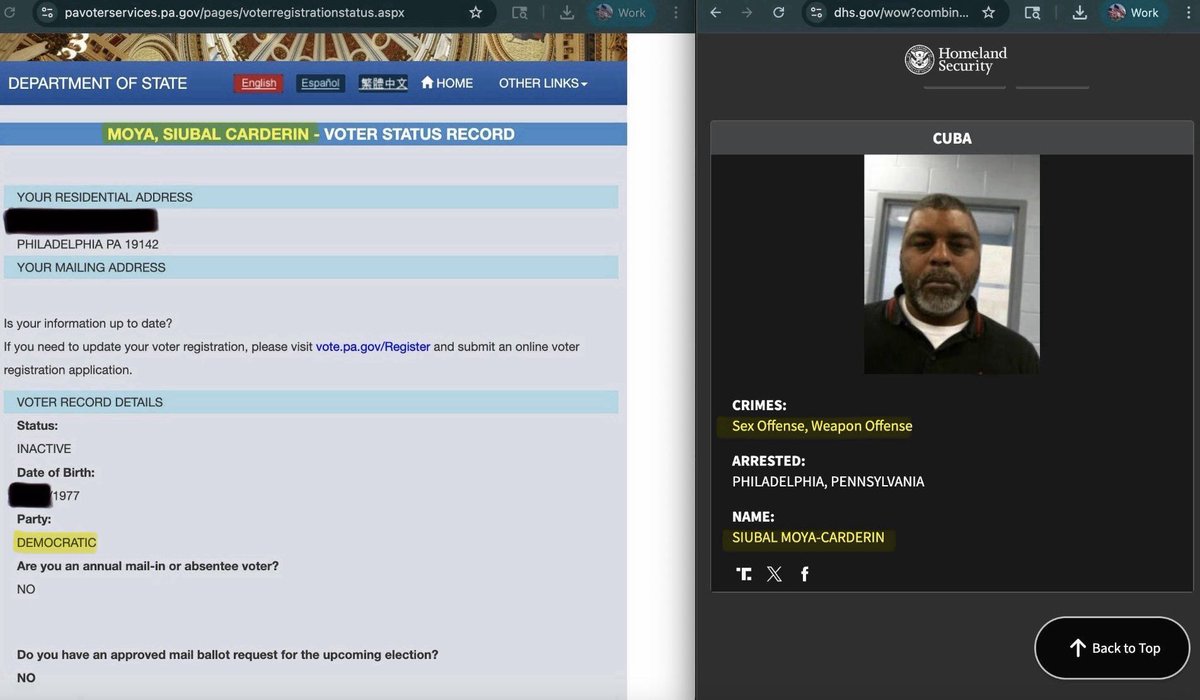Switch language to English
The image size is (1200, 700).
click(259, 83)
